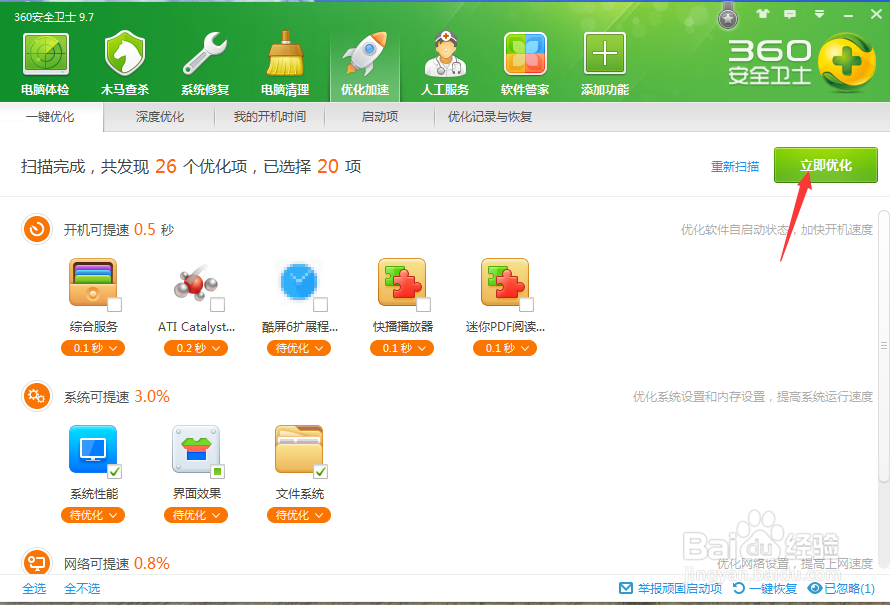This screenshot has width=890, height=605.
Task: Open 系统修复 system repair
Action: tap(205, 64)
